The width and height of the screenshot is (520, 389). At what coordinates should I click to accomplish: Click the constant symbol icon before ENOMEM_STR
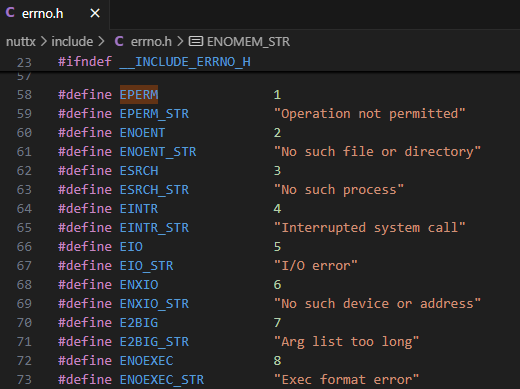(196, 41)
